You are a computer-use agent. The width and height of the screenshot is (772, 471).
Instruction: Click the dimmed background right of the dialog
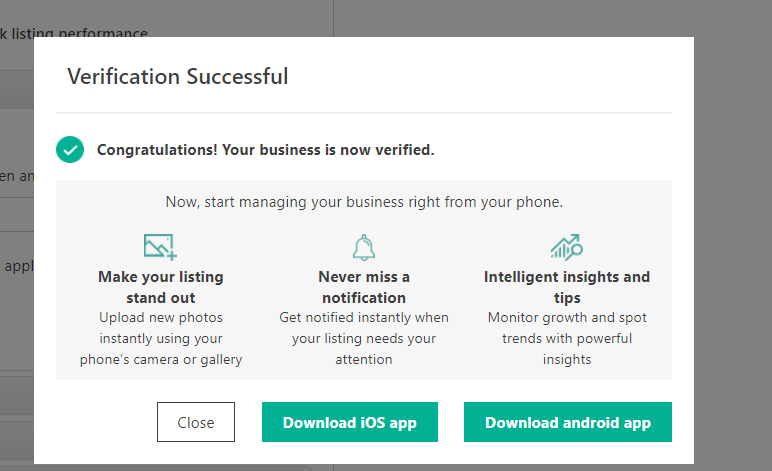[x=733, y=236]
